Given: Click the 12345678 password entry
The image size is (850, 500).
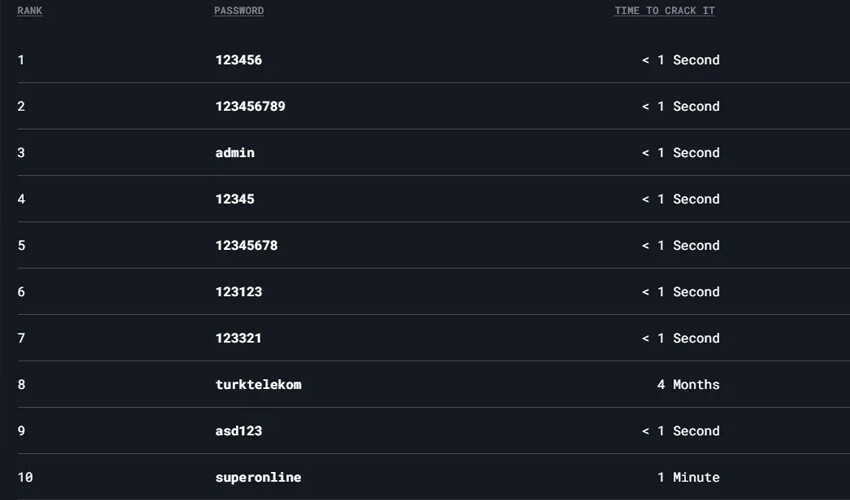Looking at the screenshot, I should click(x=246, y=245).
